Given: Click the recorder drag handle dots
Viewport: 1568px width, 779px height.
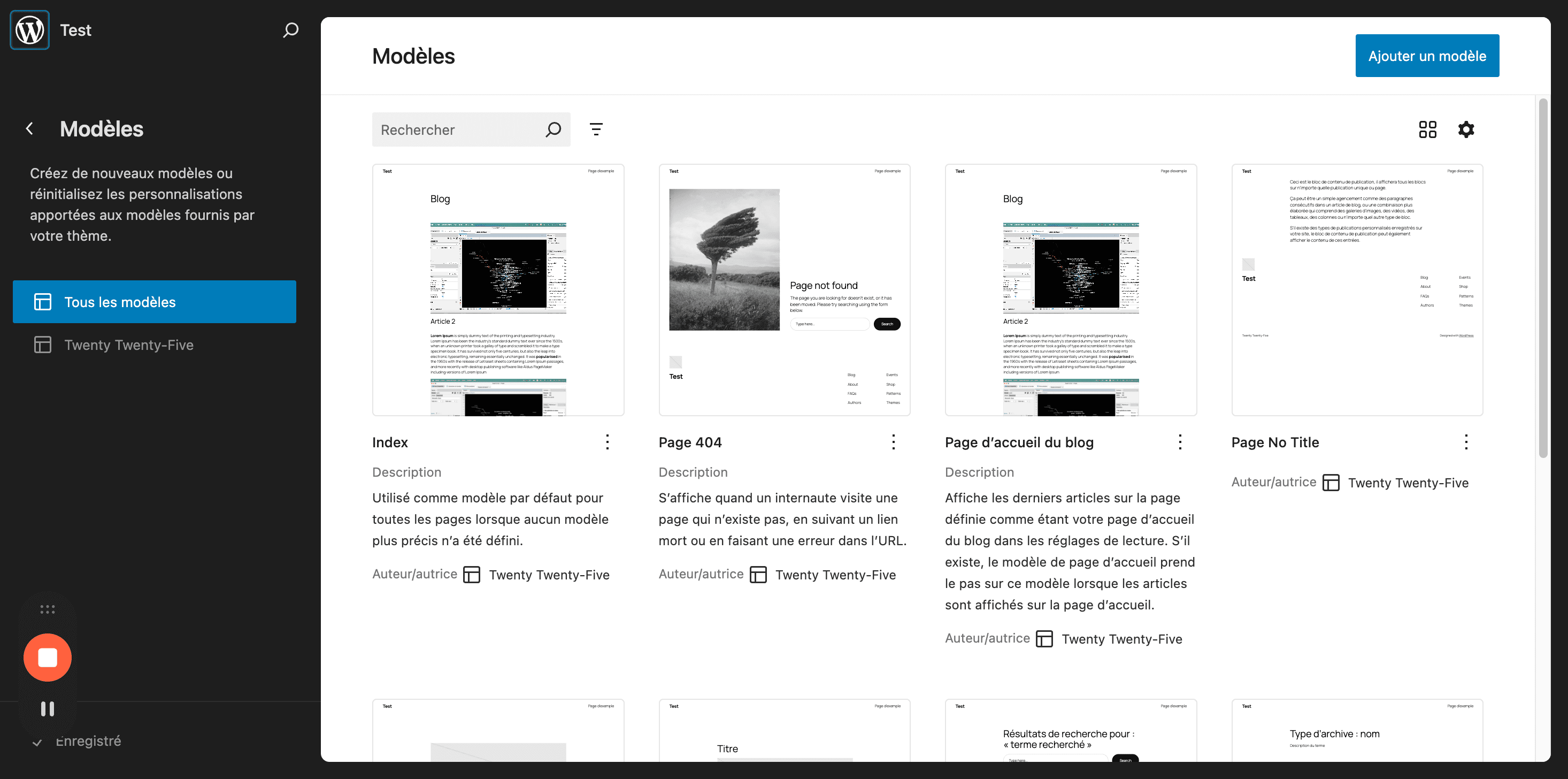Looking at the screenshot, I should click(48, 609).
